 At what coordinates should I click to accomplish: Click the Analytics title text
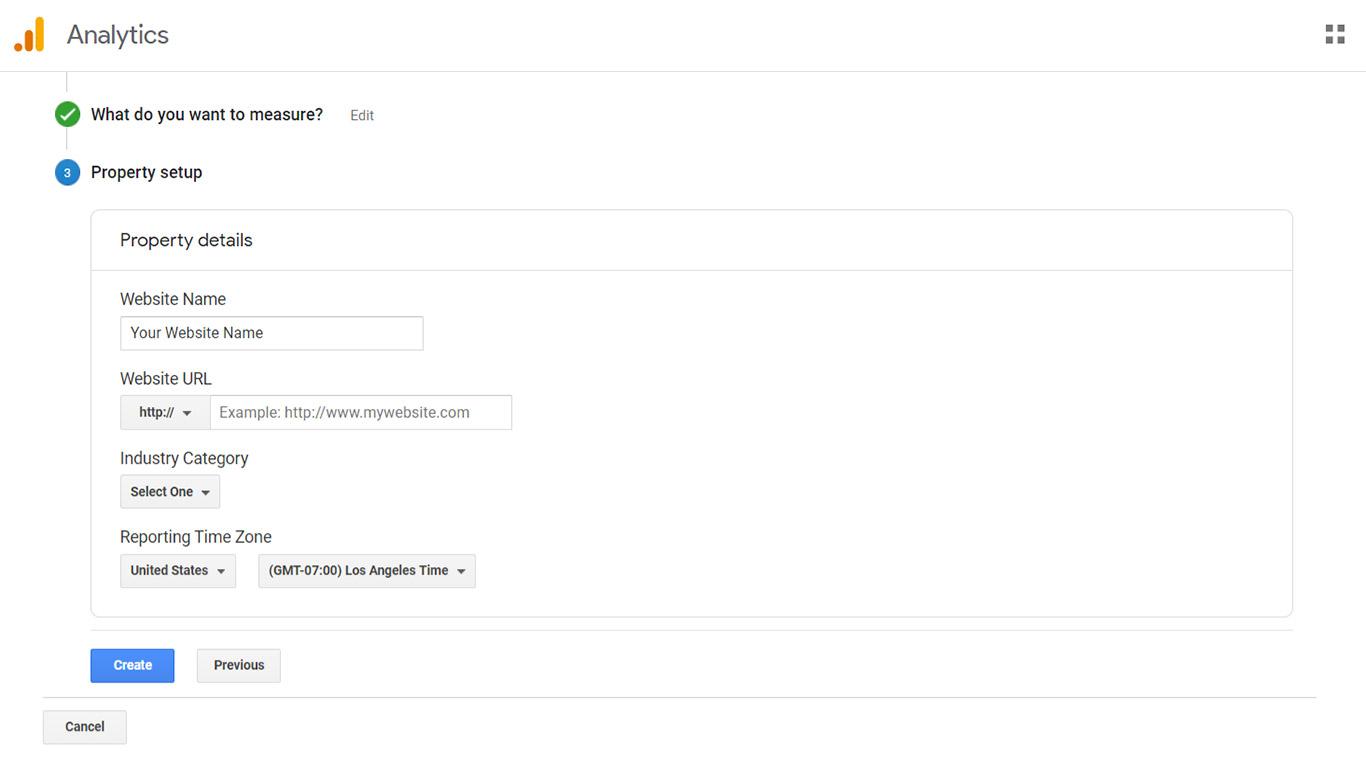118,35
